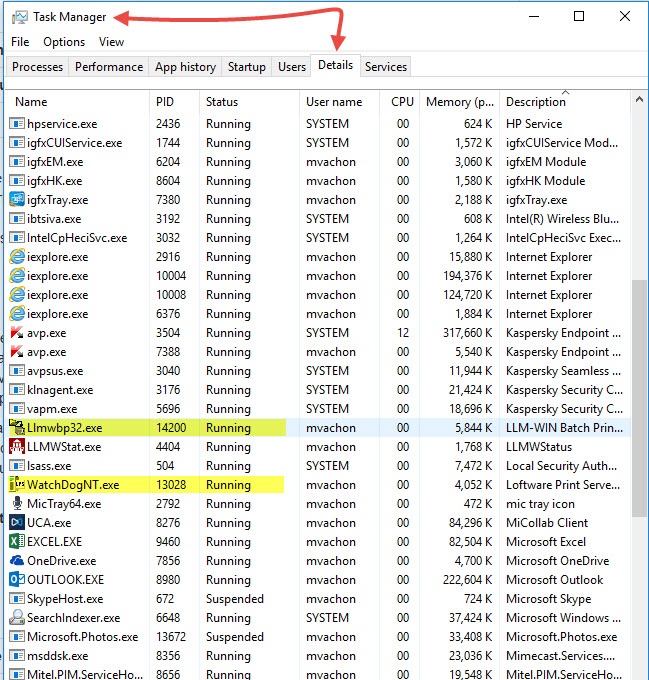Open the Options menu

[64, 42]
